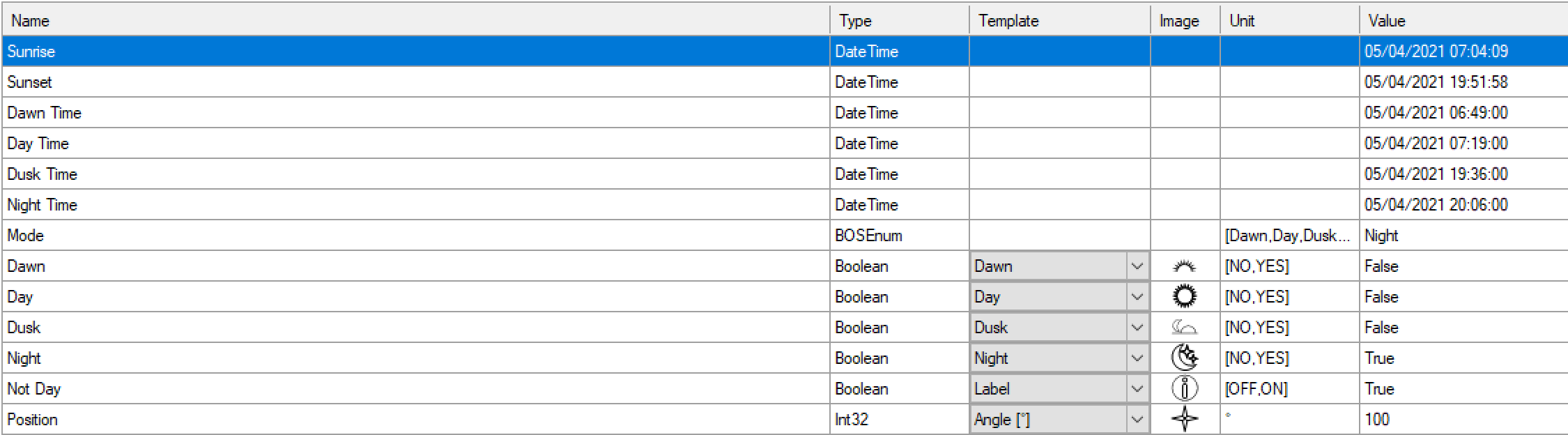Click the Position value 100 cell

(1377, 420)
